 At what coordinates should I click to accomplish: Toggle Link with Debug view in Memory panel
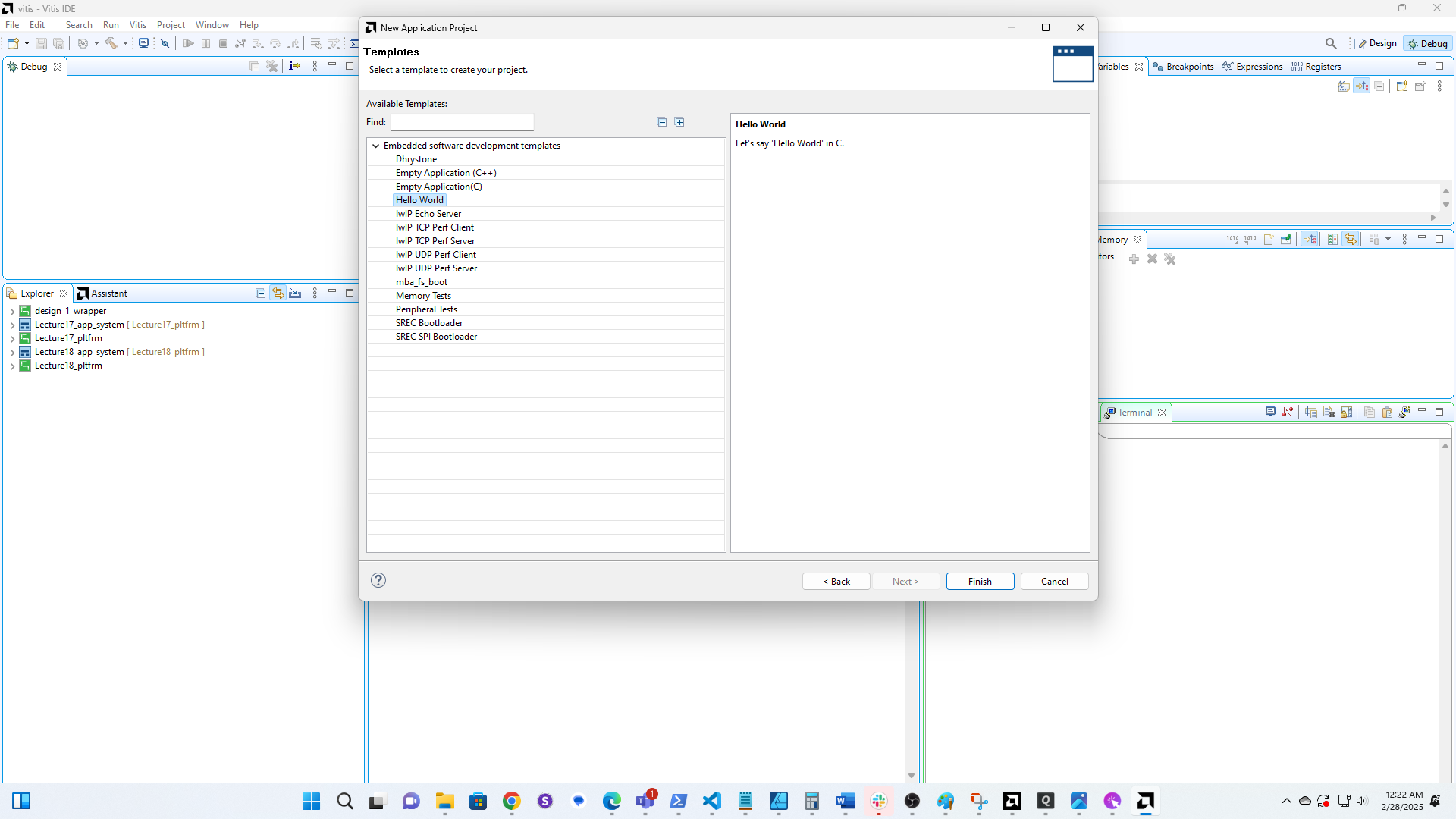tap(1310, 239)
